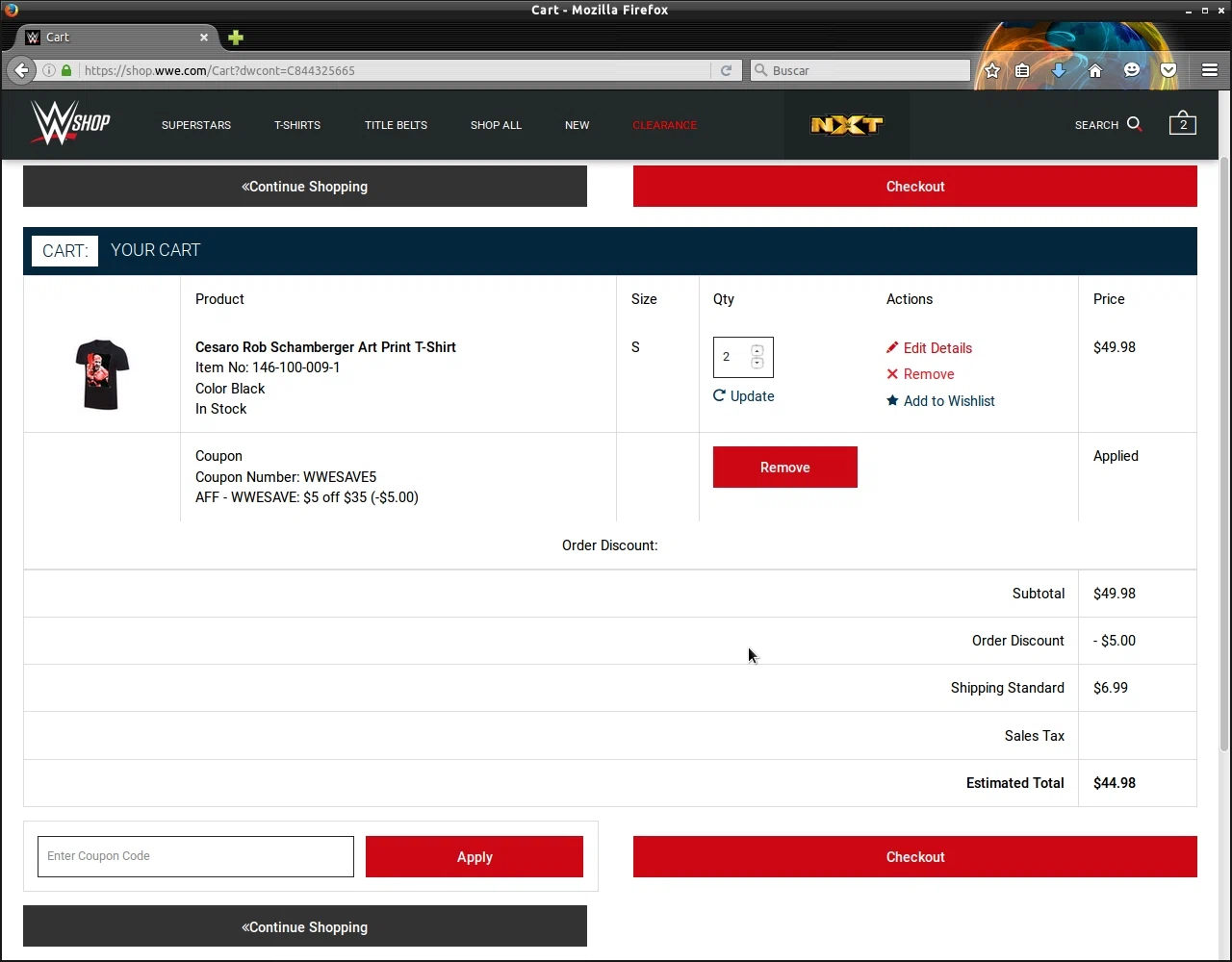Open the Title Belts menu
The height and width of the screenshot is (962, 1232).
tap(396, 125)
